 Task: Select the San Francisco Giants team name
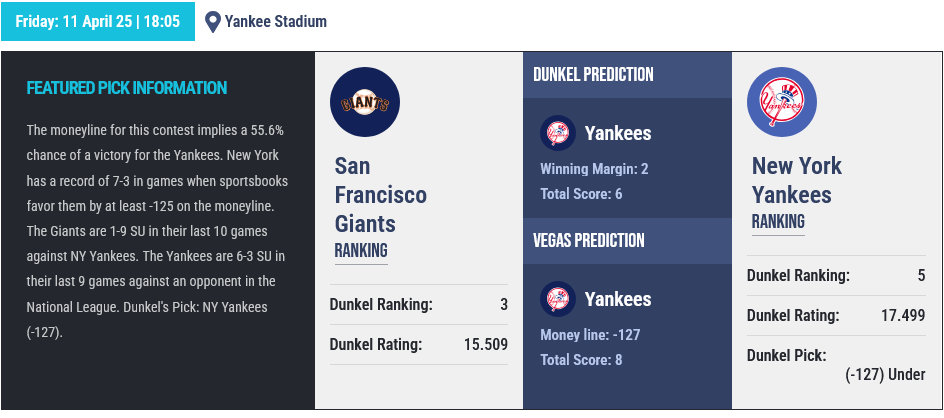(380, 195)
